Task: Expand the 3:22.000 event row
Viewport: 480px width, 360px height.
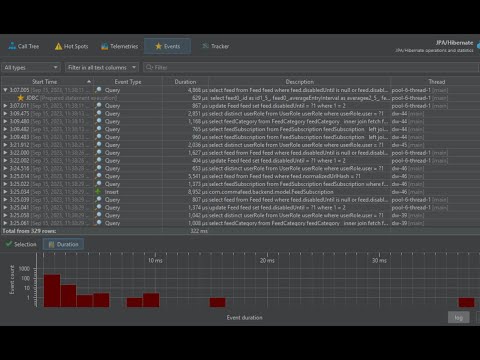Action: [x=5, y=153]
